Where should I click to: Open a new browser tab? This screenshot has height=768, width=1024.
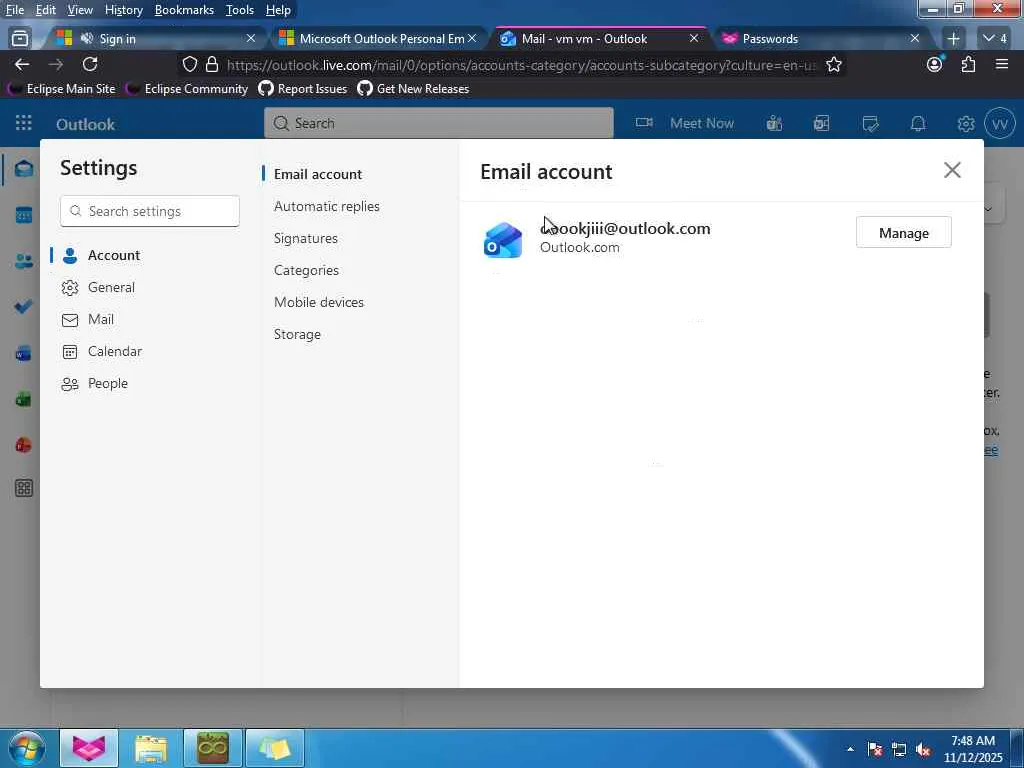(x=953, y=39)
